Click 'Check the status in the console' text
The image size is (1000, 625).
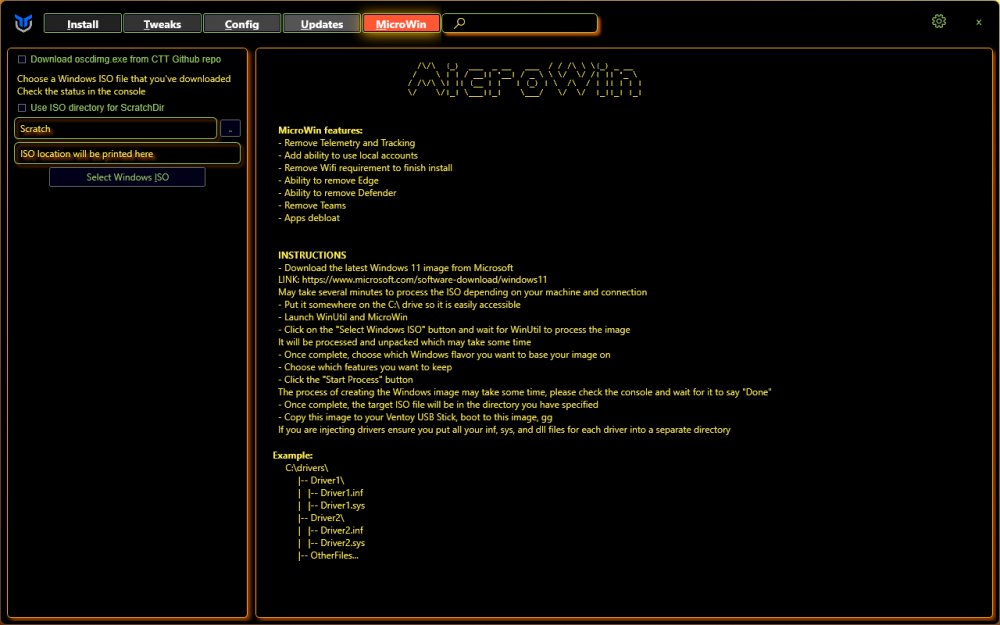[81, 91]
